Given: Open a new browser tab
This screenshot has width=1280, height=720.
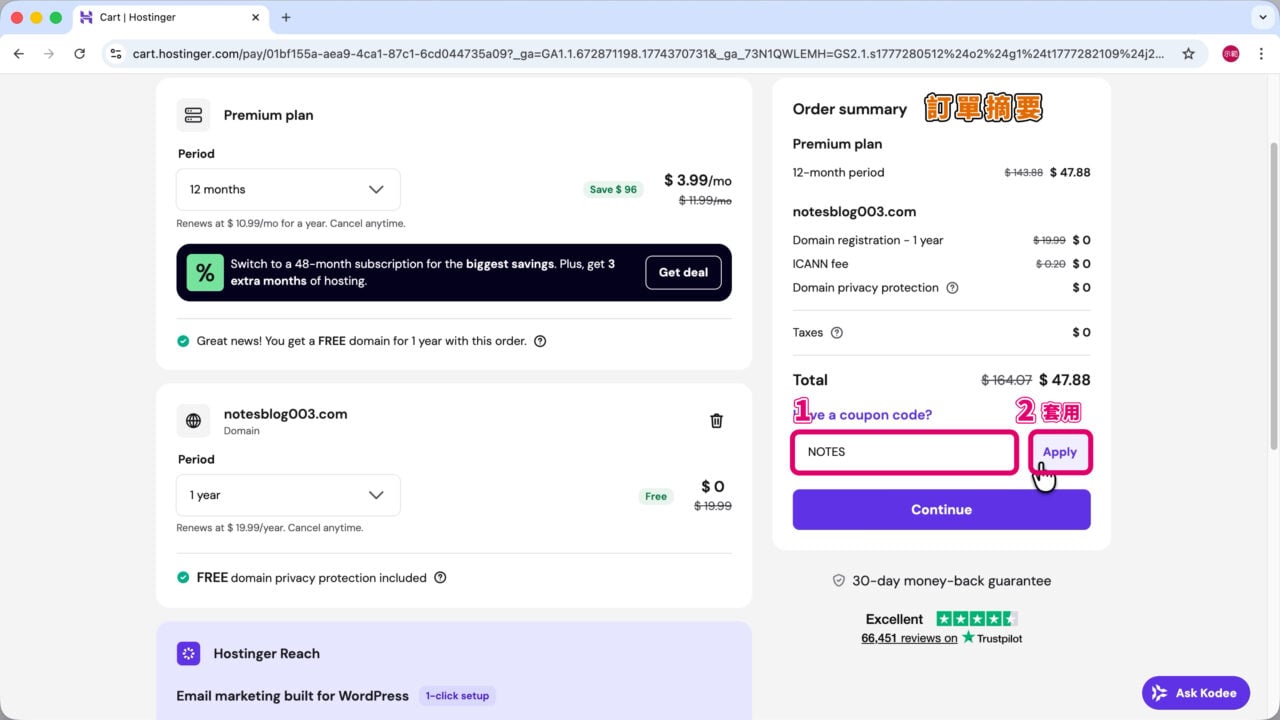Looking at the screenshot, I should pyautogui.click(x=286, y=17).
